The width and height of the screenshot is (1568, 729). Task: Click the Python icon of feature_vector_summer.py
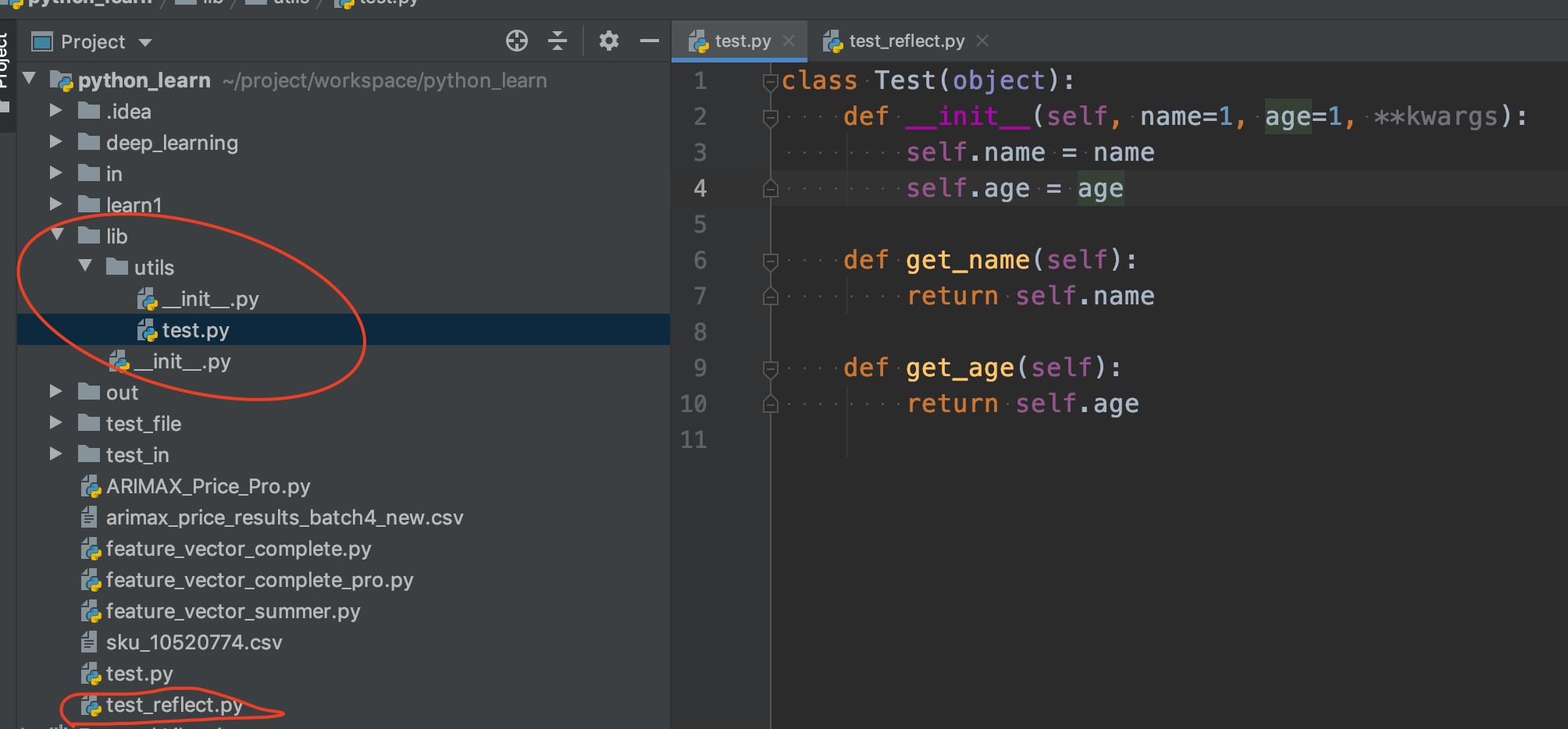pyautogui.click(x=88, y=611)
